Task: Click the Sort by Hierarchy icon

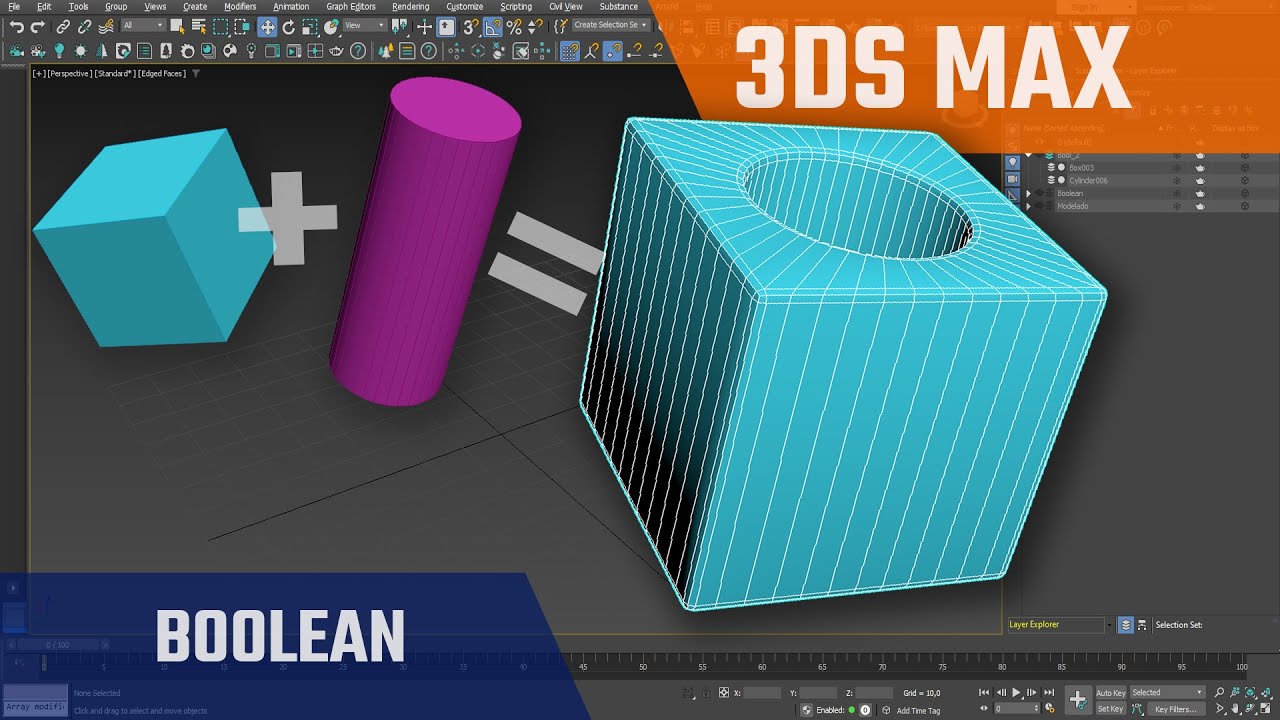Action: [1142, 625]
